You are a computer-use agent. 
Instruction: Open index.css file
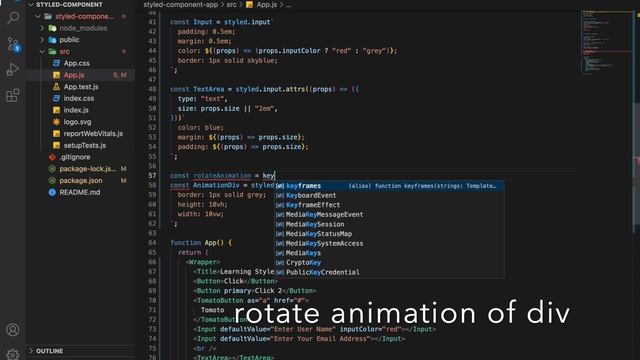78,98
